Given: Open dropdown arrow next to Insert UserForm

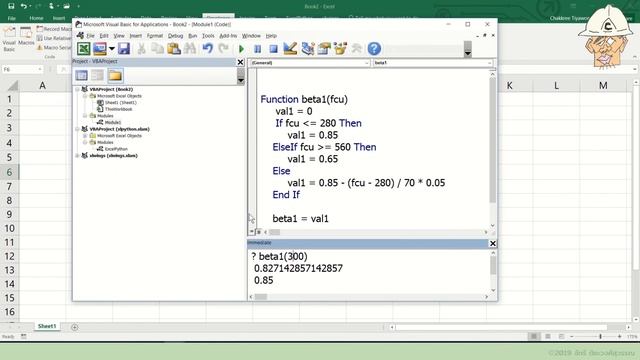Looking at the screenshot, I should point(111,49).
